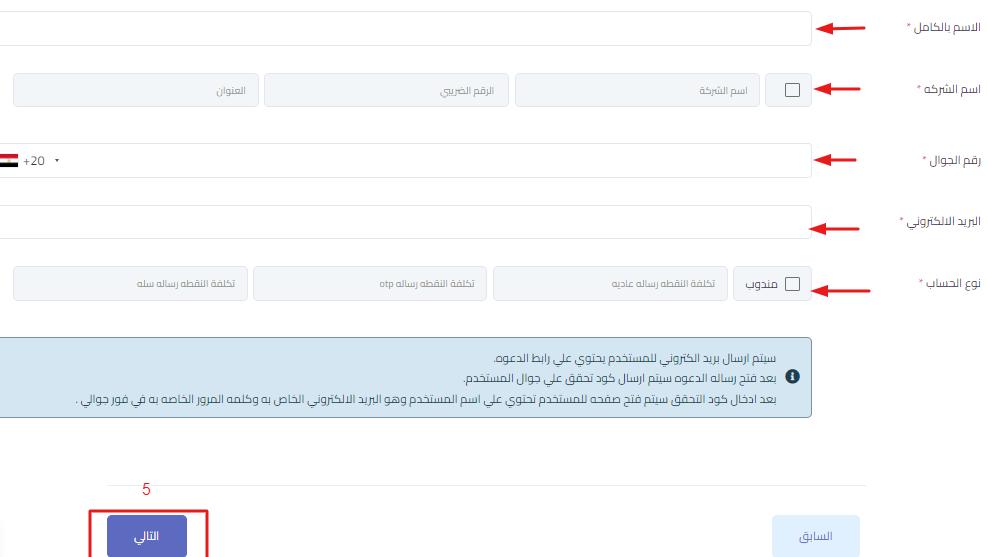Image resolution: width=988 pixels, height=557 pixels.
Task: Select the +20 dial code text
Action: pyautogui.click(x=34, y=161)
